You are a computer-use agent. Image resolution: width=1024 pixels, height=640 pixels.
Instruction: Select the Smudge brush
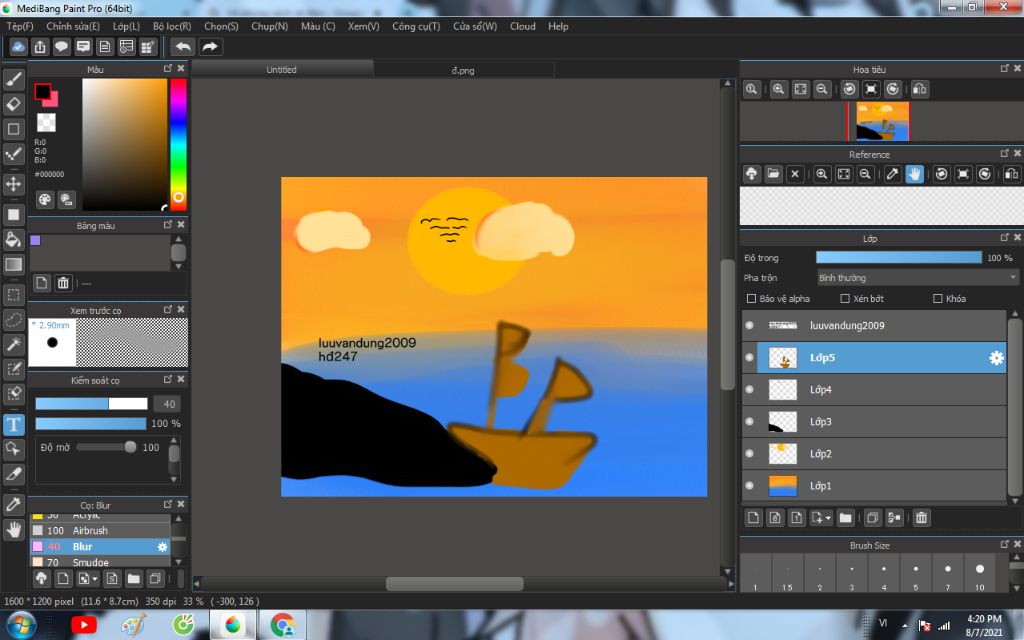click(100, 562)
